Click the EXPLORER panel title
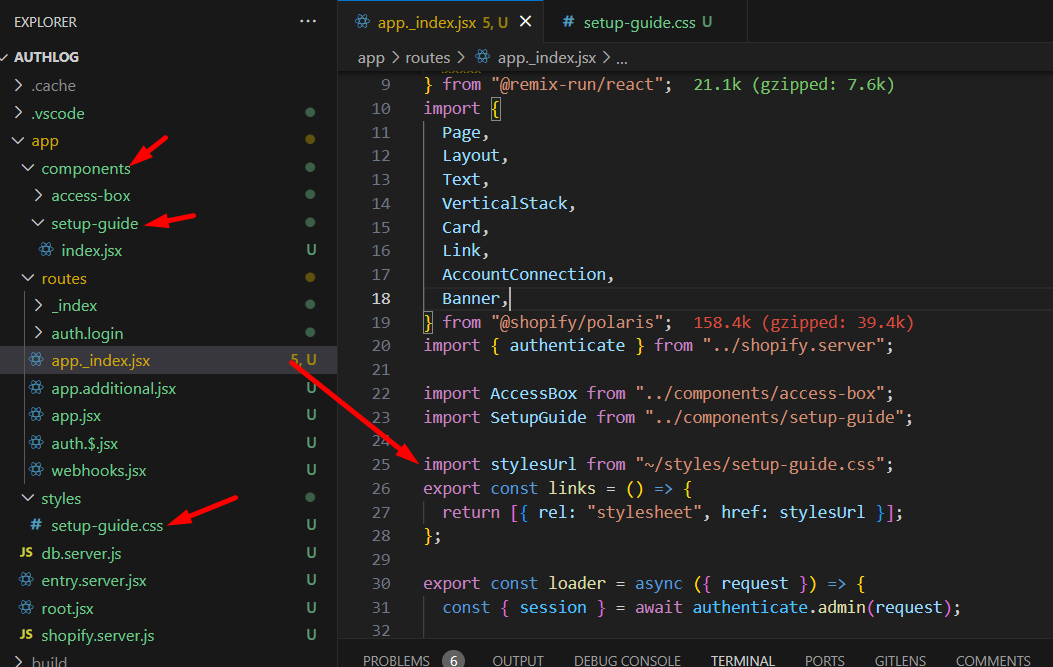 (46, 22)
